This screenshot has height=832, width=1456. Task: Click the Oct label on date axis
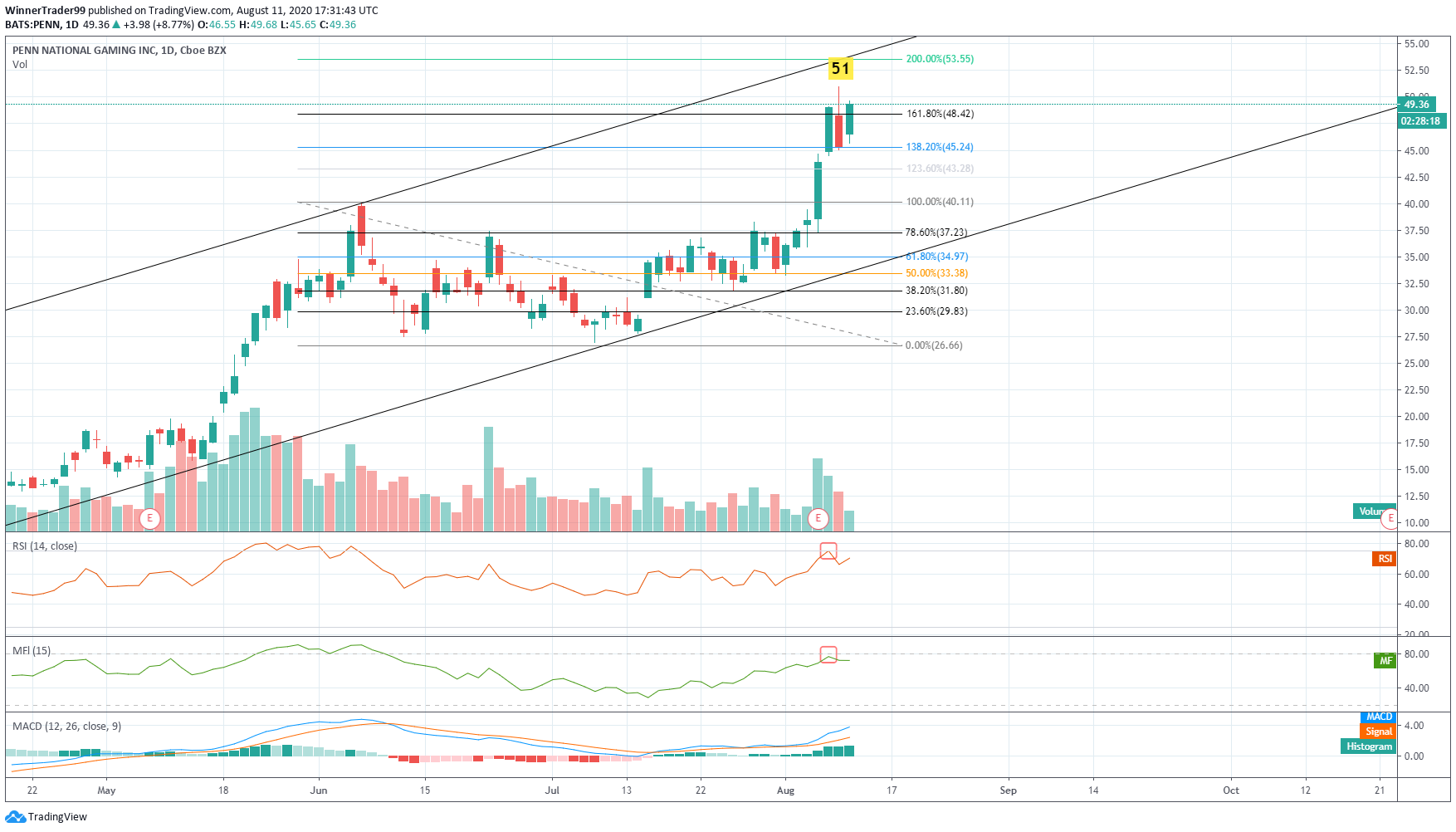(1231, 790)
